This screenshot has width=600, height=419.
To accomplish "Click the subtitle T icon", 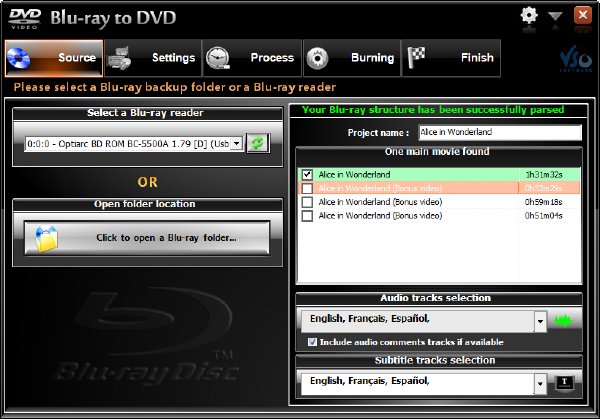I will (x=564, y=382).
